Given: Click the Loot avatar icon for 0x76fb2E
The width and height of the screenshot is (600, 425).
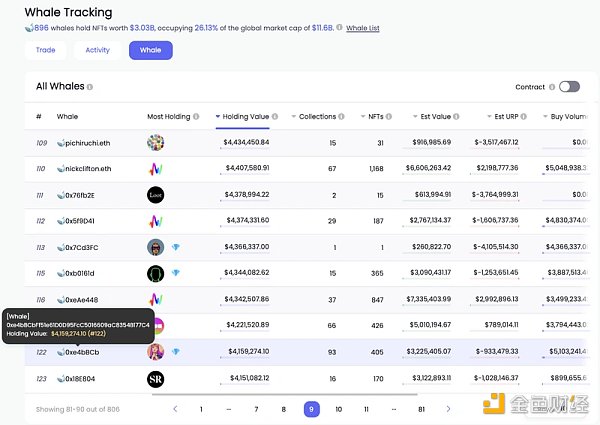Looking at the screenshot, I should [155, 195].
